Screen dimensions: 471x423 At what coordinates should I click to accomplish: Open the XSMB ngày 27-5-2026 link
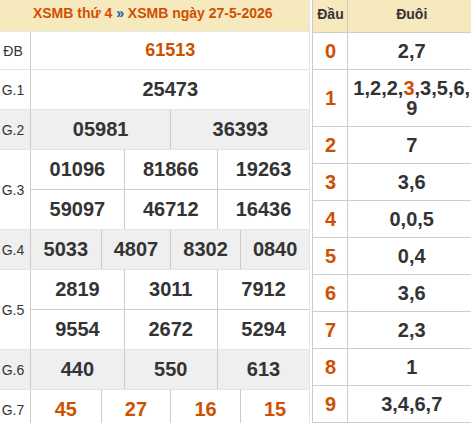[x=200, y=13]
